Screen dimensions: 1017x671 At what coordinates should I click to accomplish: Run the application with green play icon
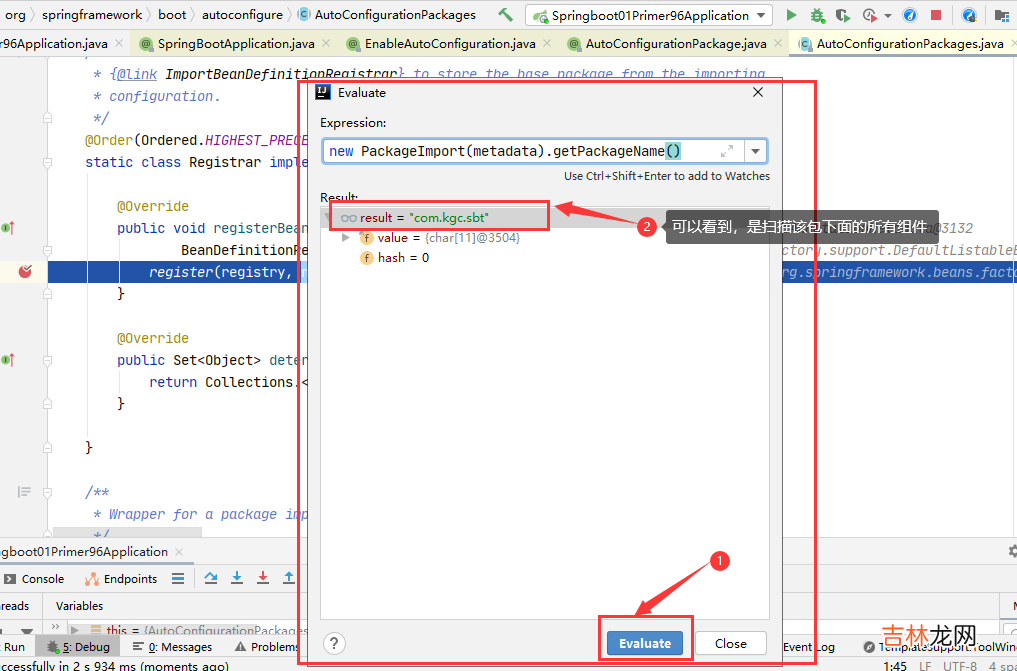pyautogui.click(x=792, y=15)
